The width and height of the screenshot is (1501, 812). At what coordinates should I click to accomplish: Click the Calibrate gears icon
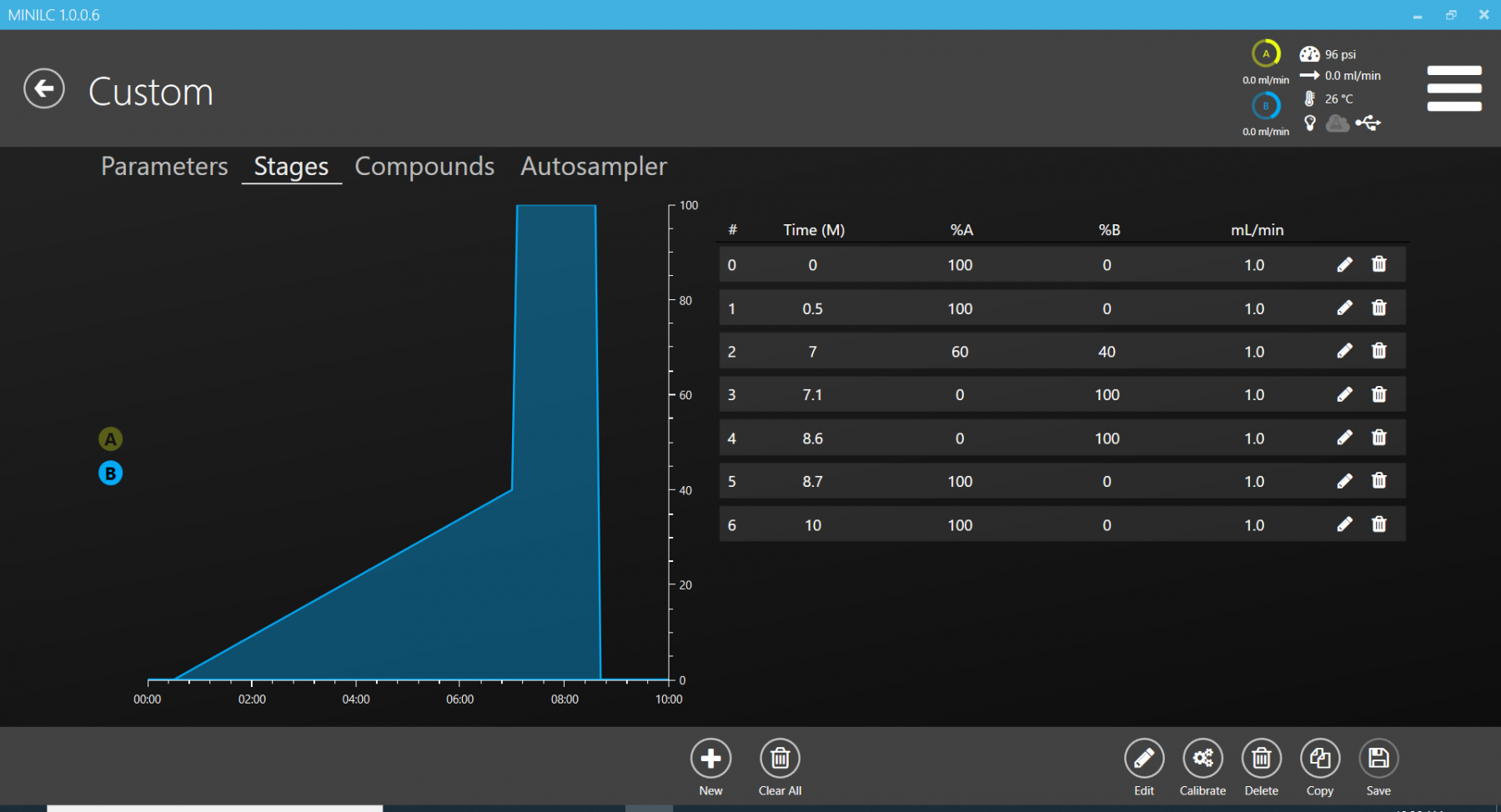coord(1202,759)
